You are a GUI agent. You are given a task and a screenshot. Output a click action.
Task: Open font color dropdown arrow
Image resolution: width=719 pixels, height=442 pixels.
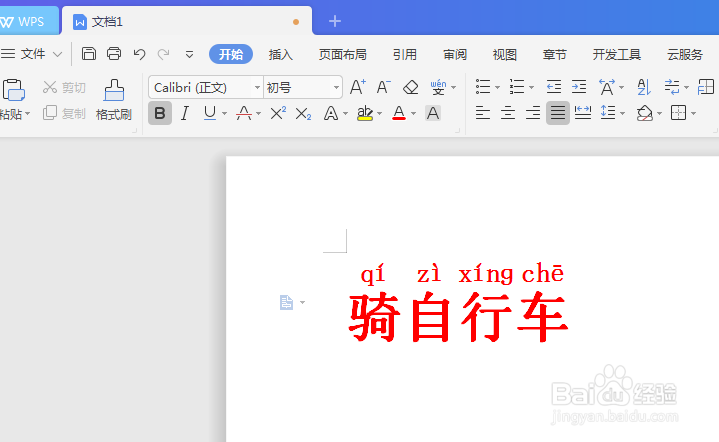(x=414, y=113)
